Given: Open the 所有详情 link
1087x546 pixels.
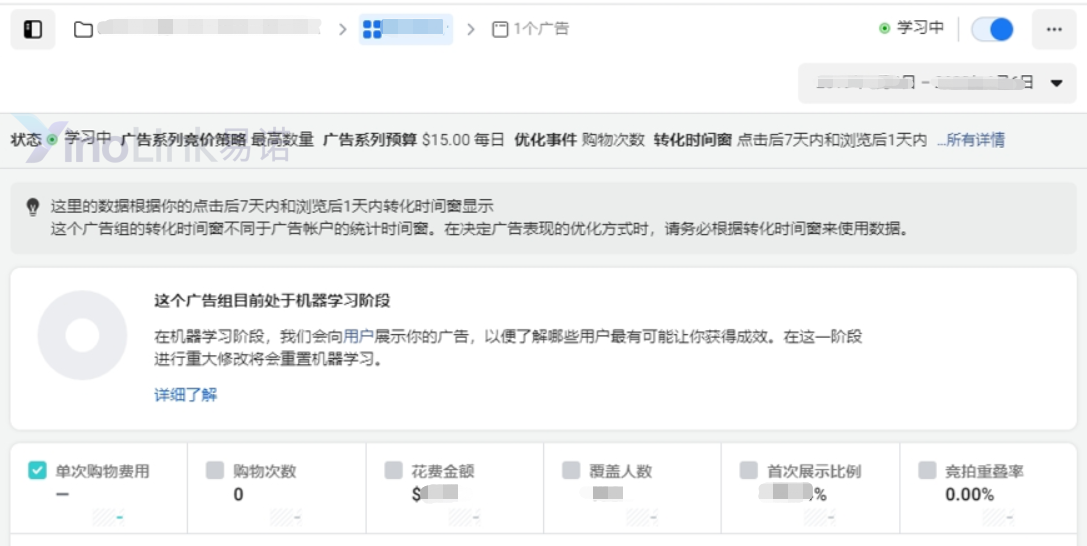Looking at the screenshot, I should (971, 140).
